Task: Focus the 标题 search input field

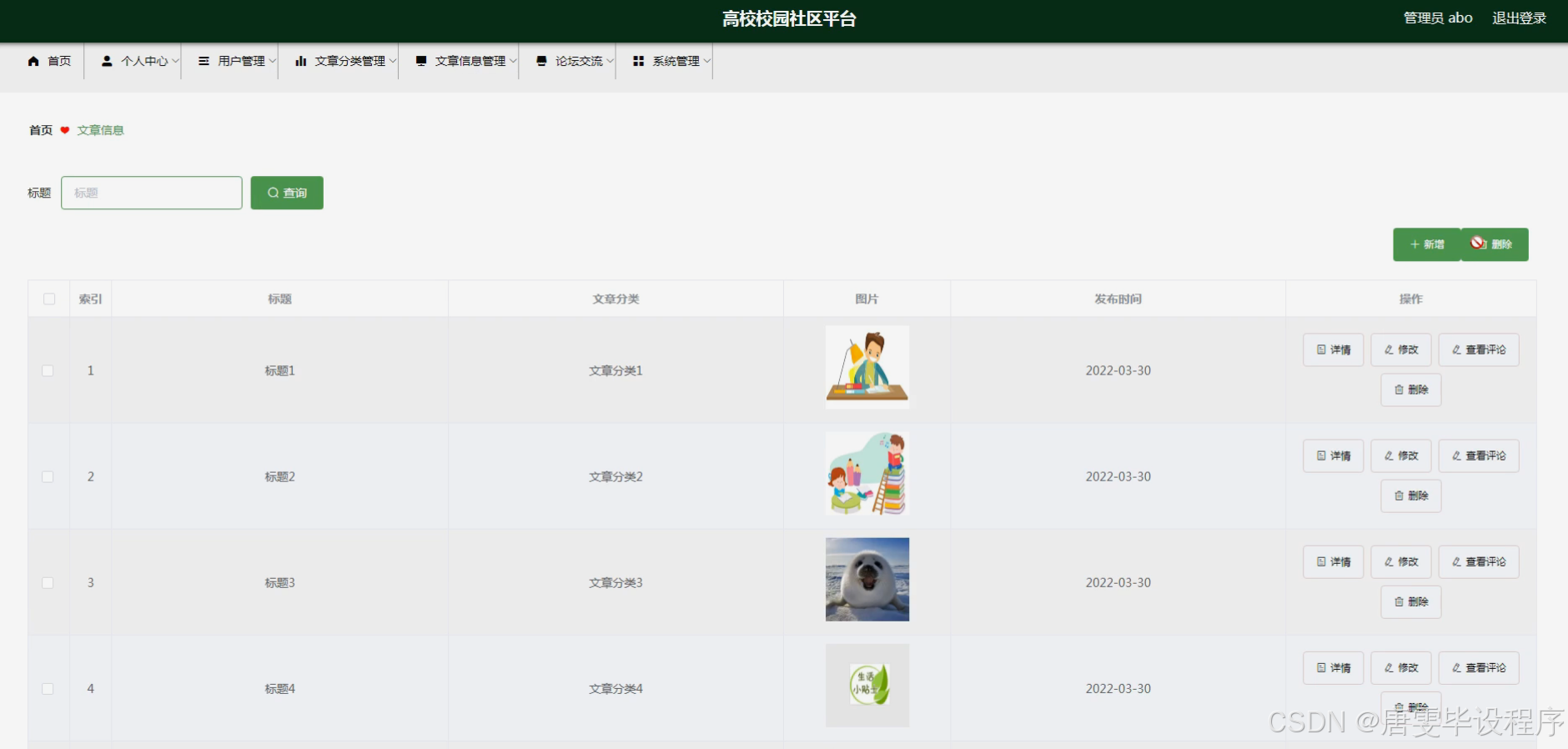Action: [x=152, y=193]
